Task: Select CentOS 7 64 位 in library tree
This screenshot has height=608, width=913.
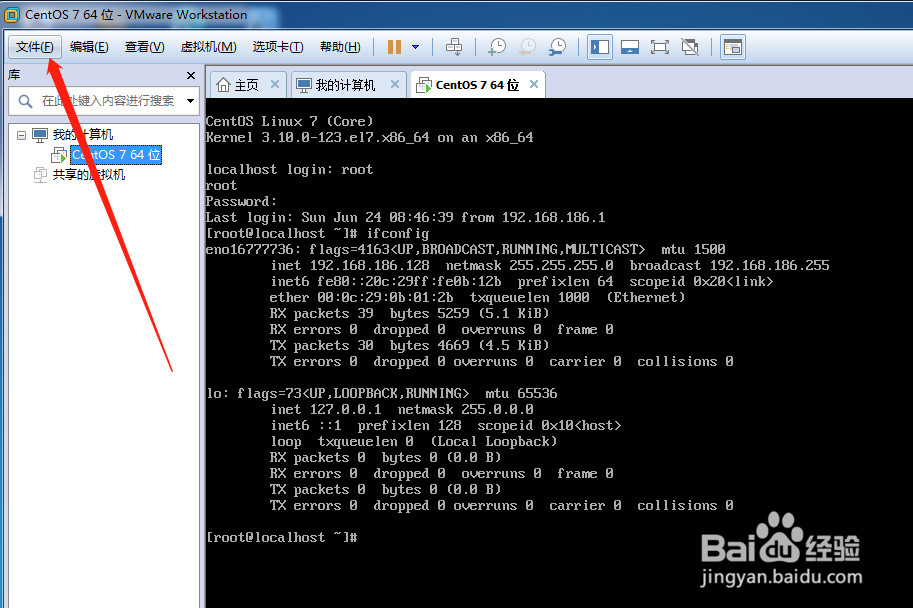Action: coord(116,155)
